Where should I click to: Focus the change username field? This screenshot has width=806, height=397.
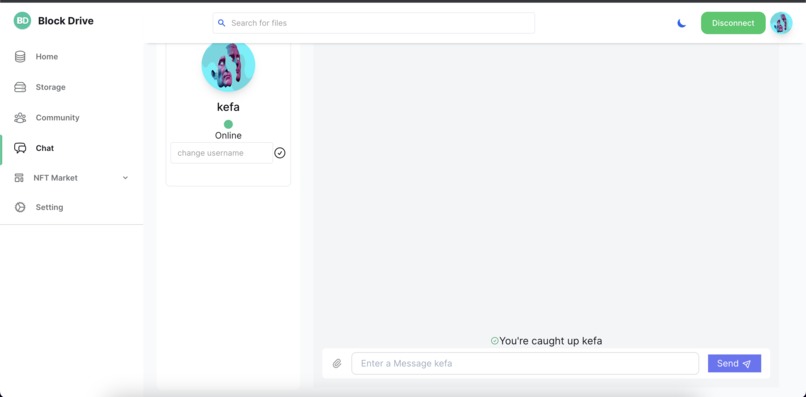[x=222, y=153]
